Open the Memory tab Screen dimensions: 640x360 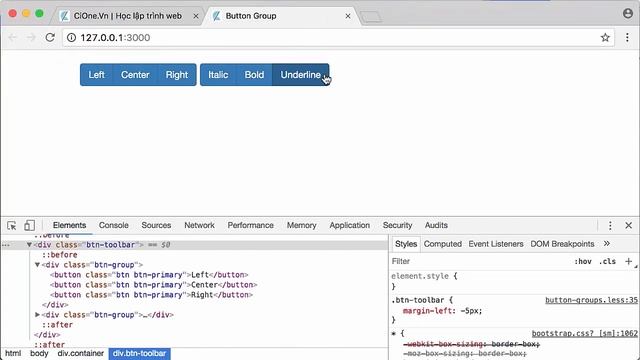(301, 225)
